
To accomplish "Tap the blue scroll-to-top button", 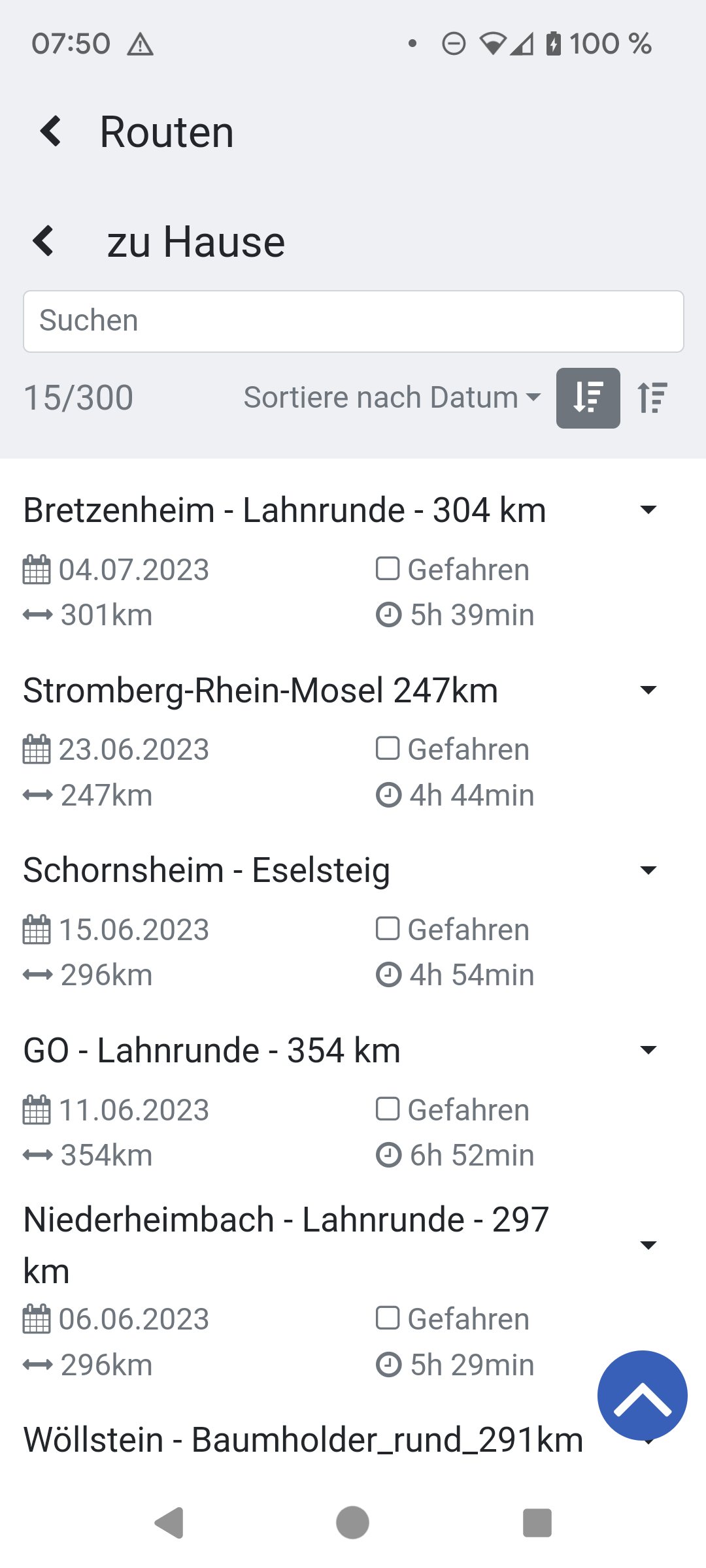I will 642,1395.
